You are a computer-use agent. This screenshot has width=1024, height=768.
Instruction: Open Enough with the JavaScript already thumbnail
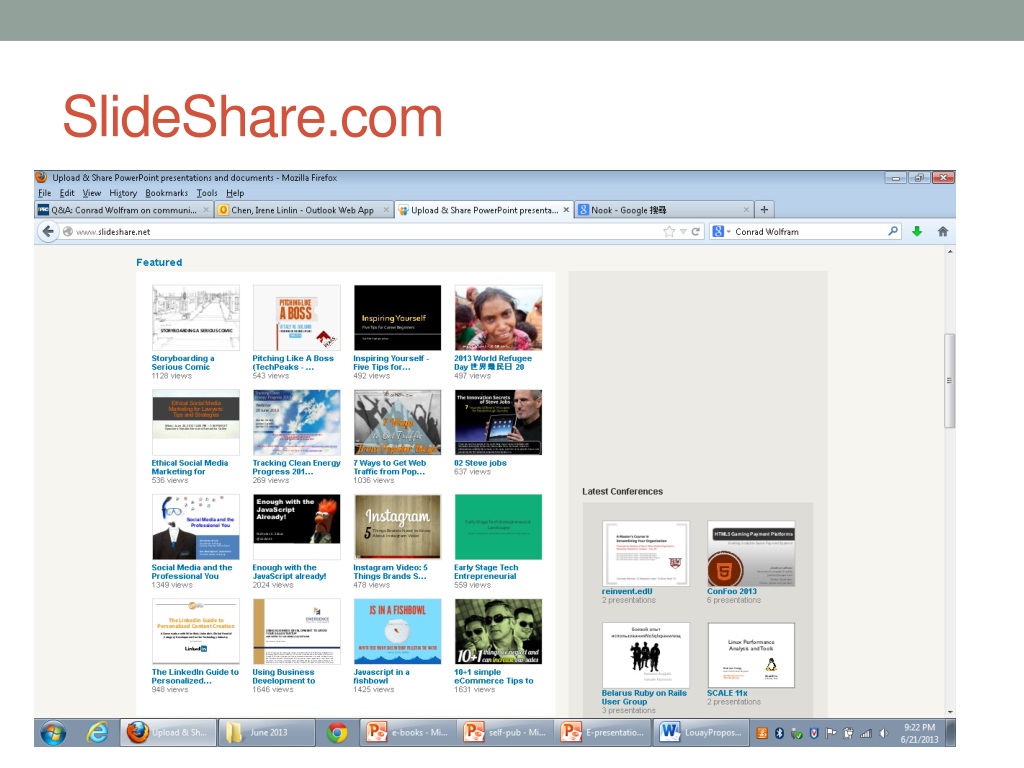296,526
